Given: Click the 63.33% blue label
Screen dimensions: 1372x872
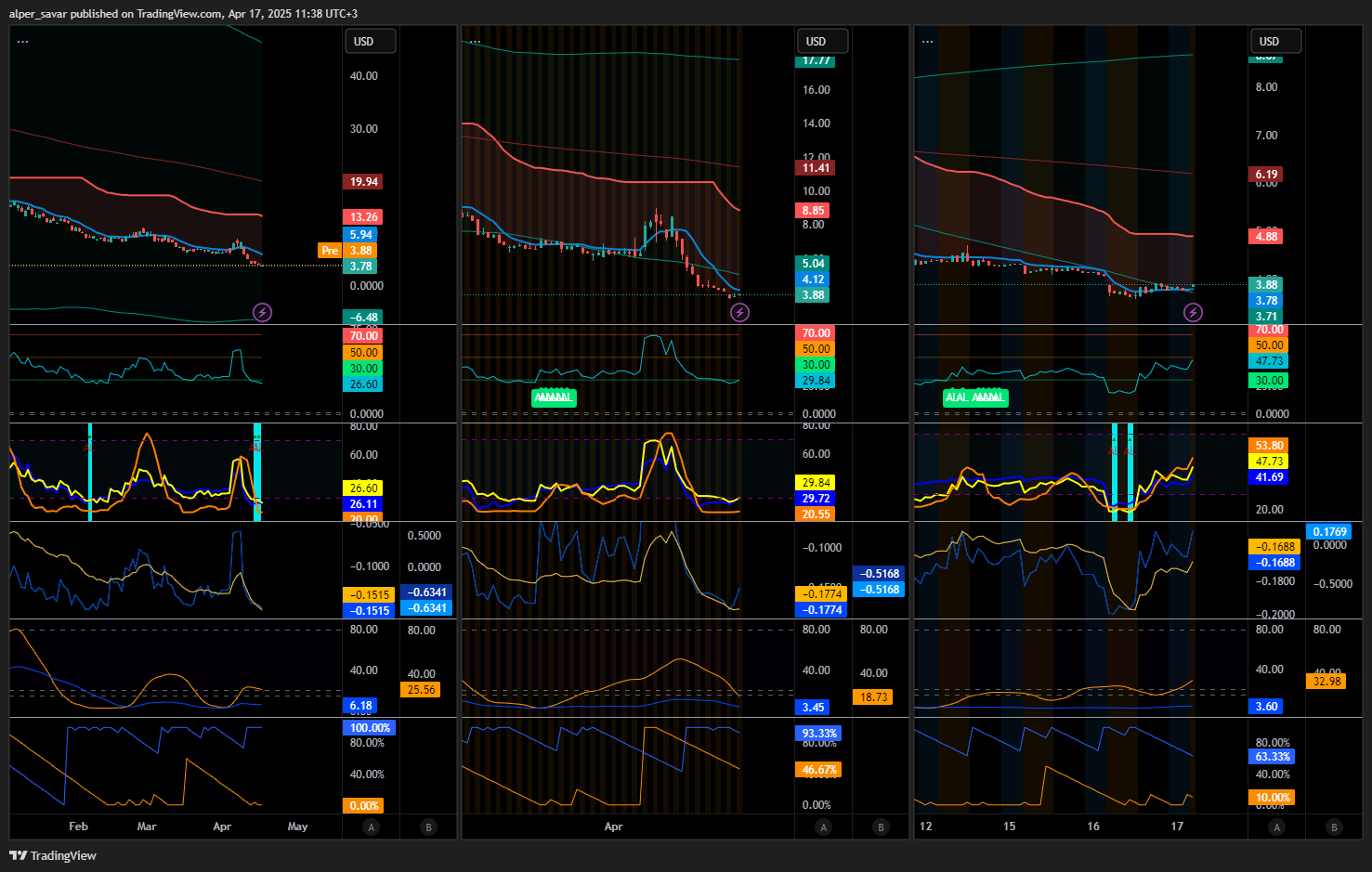Looking at the screenshot, I should pyautogui.click(x=1272, y=757).
